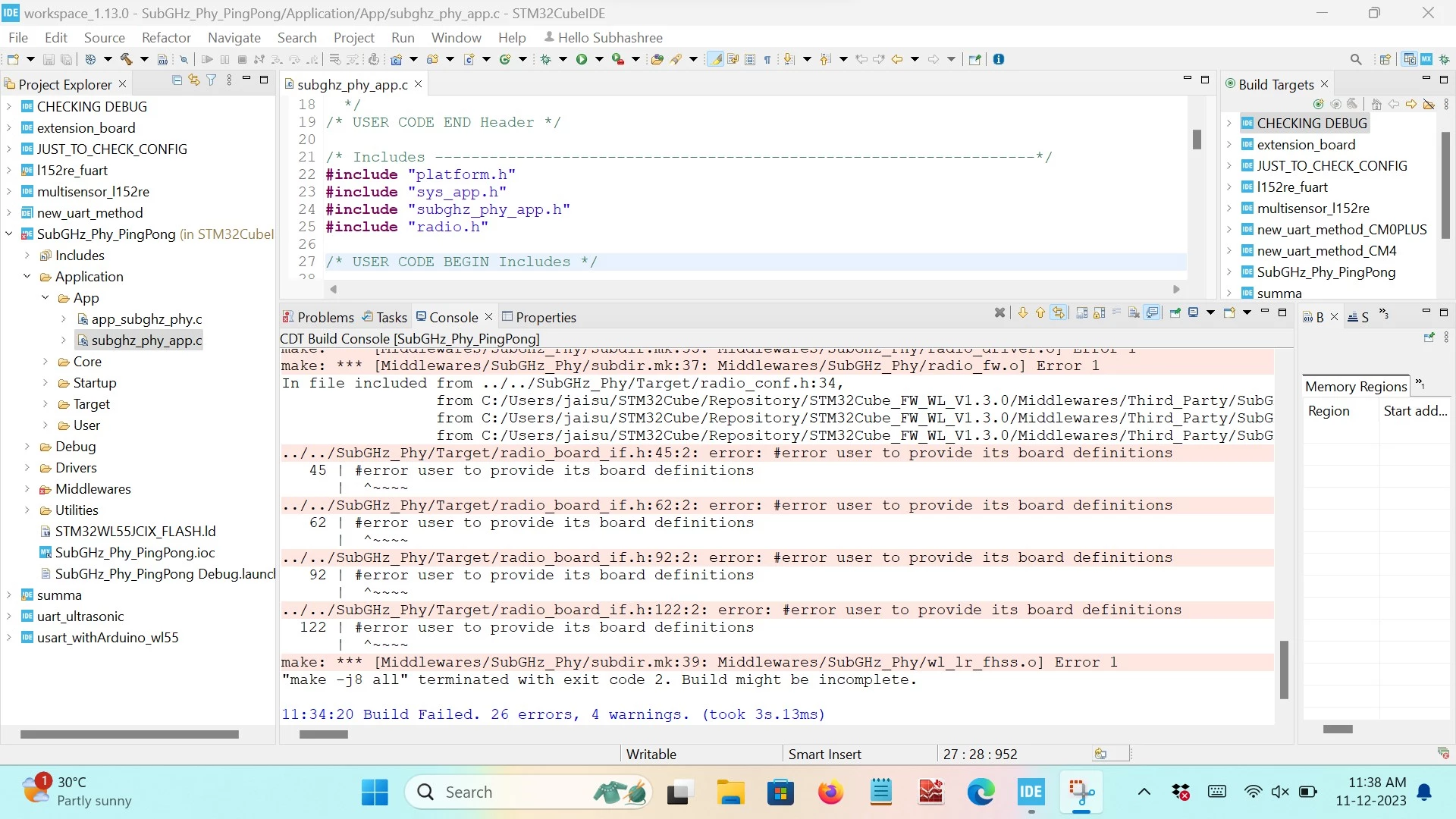Toggle the C/C++ perspective button
This screenshot has width=1456, height=819.
point(1409,59)
